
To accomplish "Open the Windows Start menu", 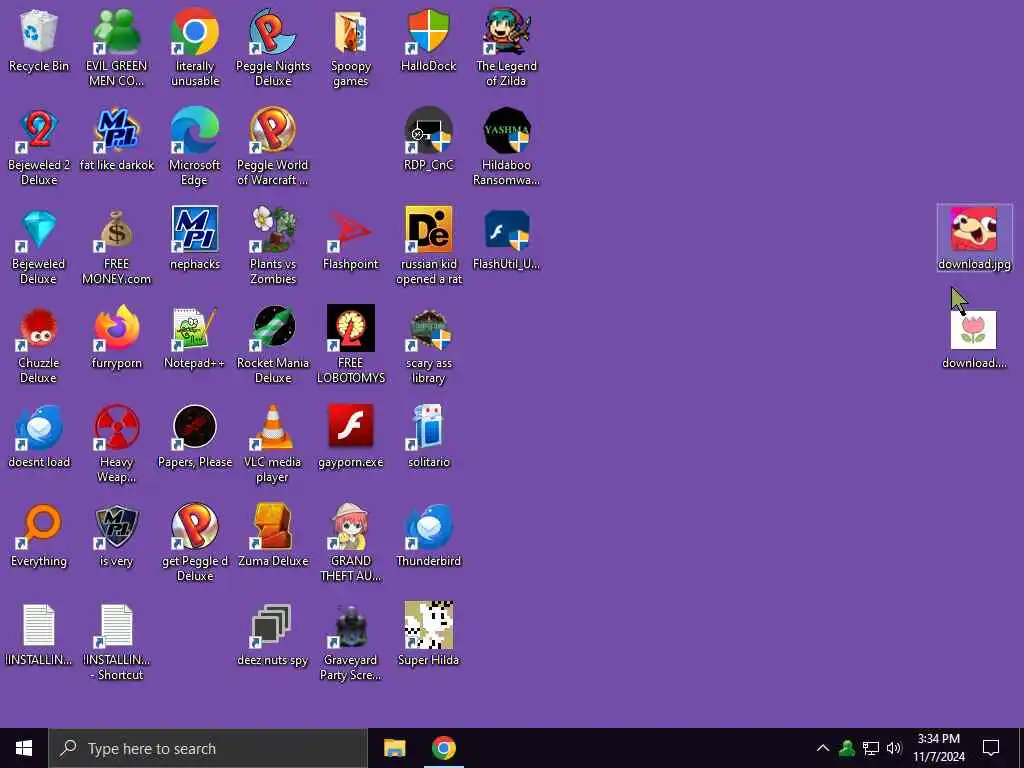I will point(24,748).
